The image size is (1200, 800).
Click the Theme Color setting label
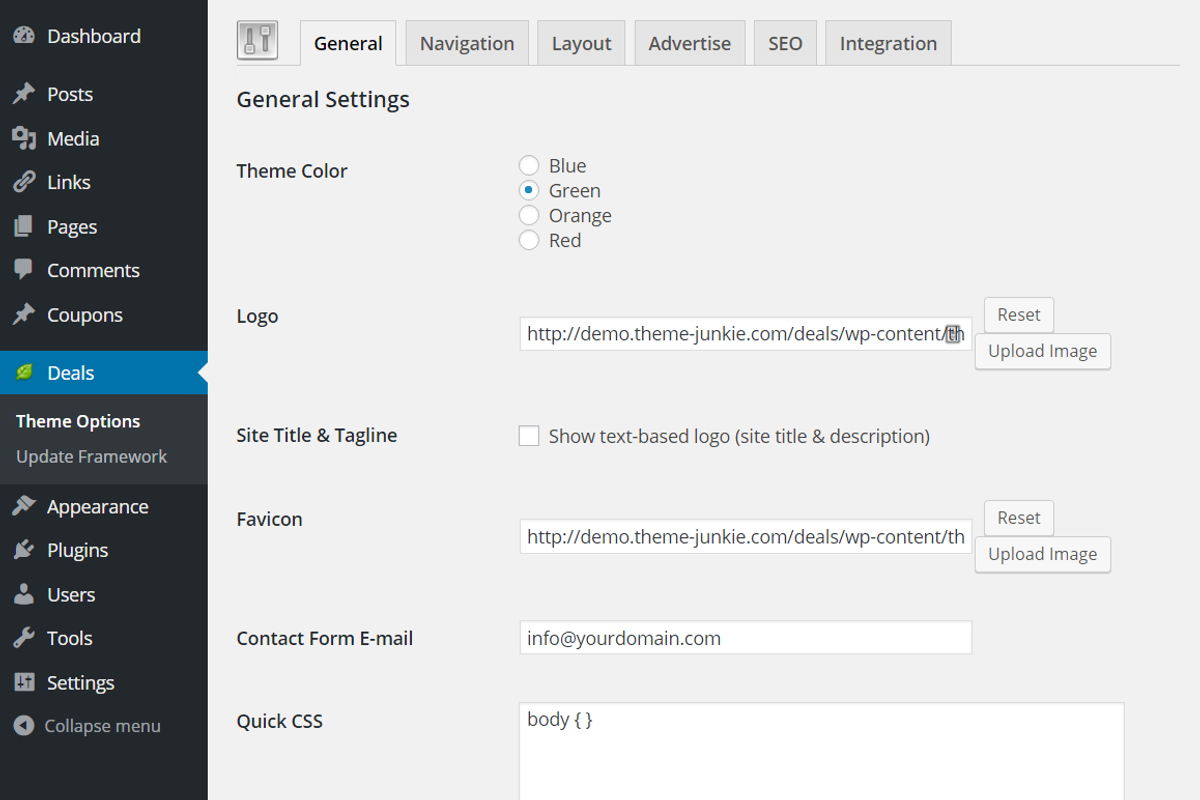click(x=292, y=171)
